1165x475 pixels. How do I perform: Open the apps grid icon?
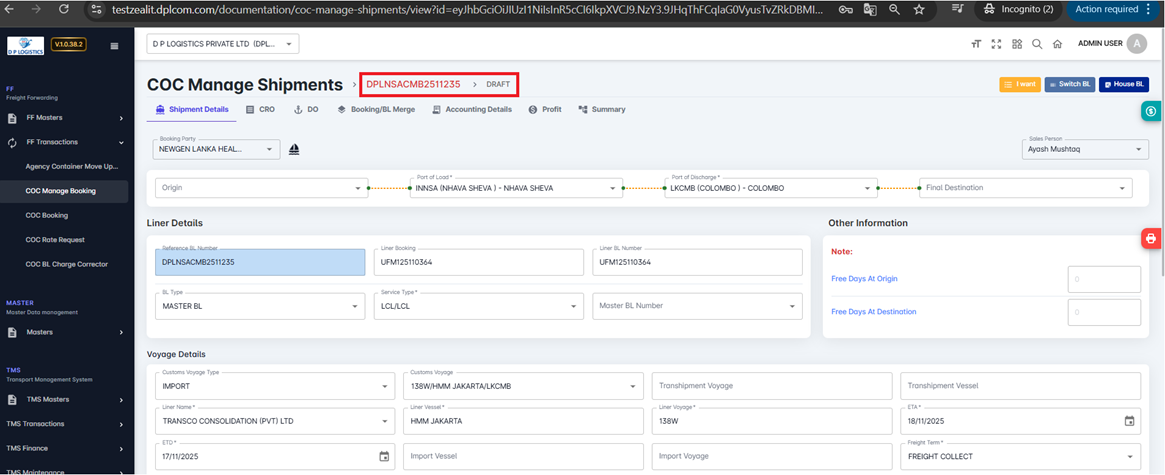click(x=1017, y=44)
